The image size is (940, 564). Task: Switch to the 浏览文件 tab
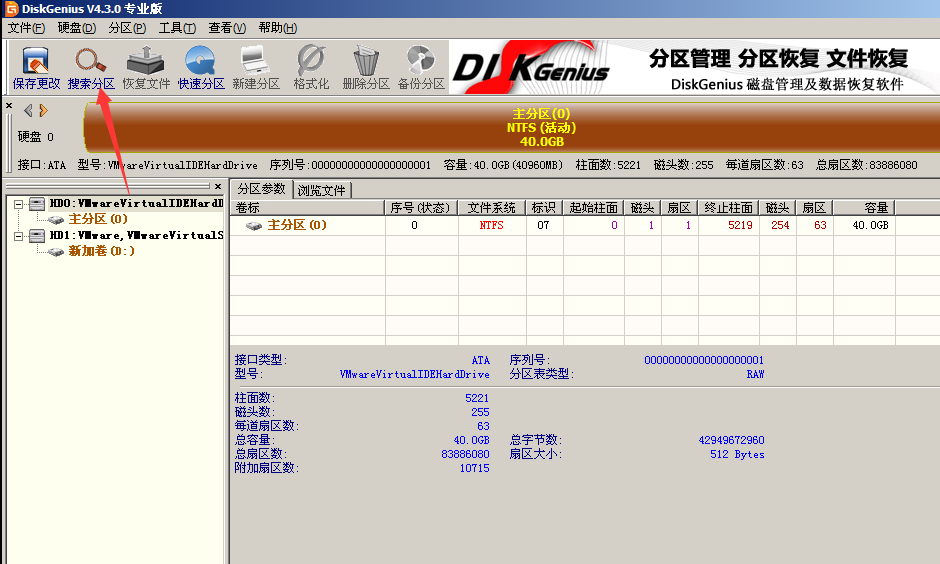click(x=322, y=190)
